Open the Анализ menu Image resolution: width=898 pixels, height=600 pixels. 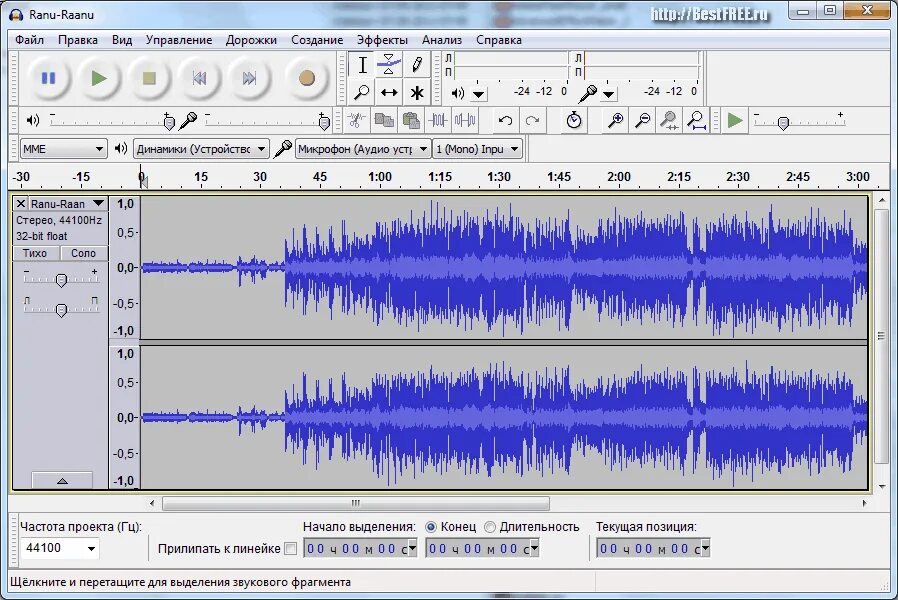442,40
